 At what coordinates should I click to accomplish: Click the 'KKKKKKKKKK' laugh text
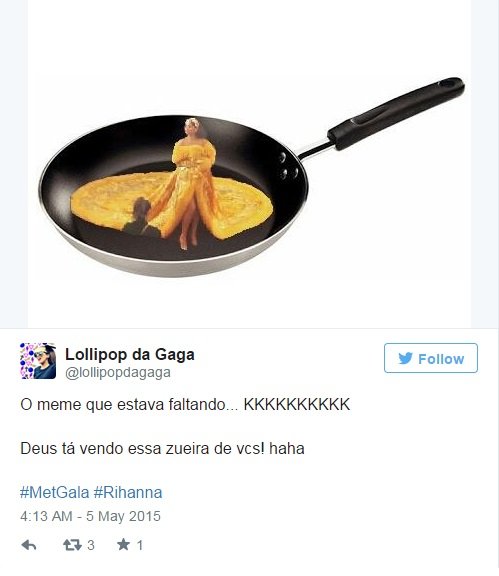(x=297, y=404)
